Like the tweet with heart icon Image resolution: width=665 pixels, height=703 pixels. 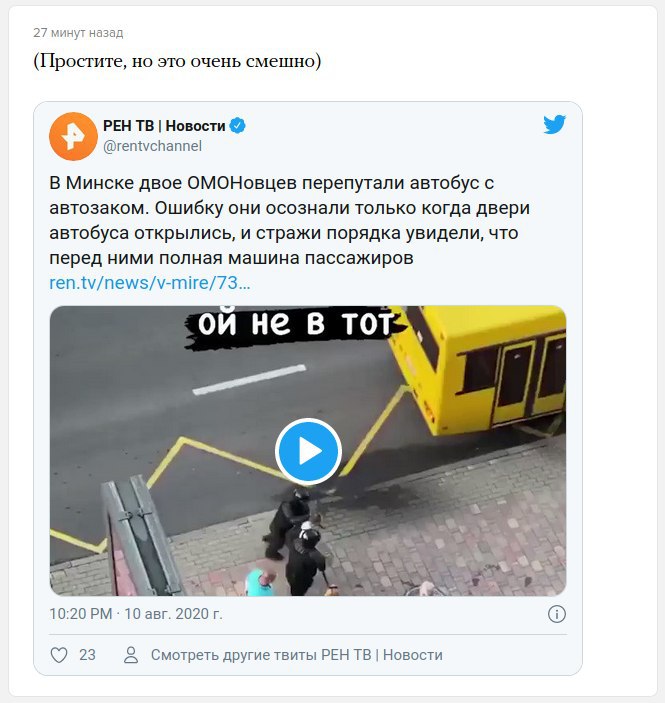coord(59,655)
